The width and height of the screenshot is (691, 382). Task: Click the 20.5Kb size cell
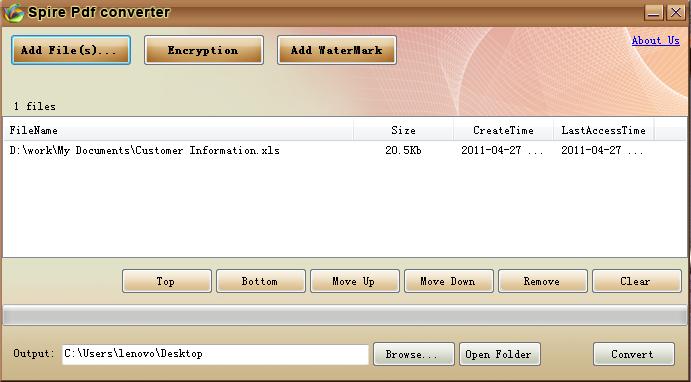pyautogui.click(x=403, y=150)
